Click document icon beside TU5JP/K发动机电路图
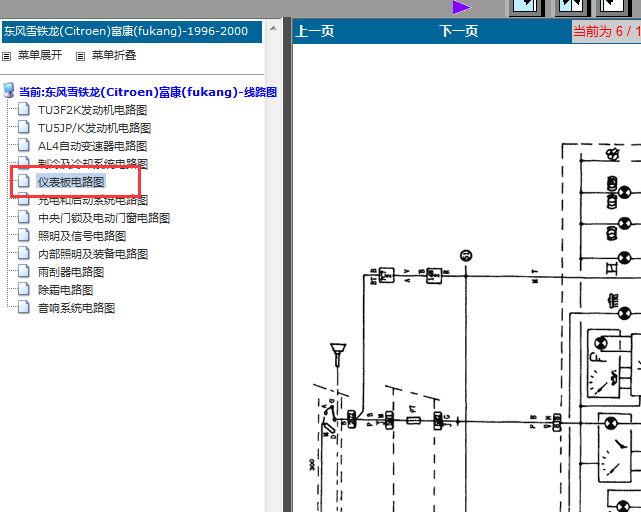This screenshot has width=641, height=512. (x=24, y=127)
